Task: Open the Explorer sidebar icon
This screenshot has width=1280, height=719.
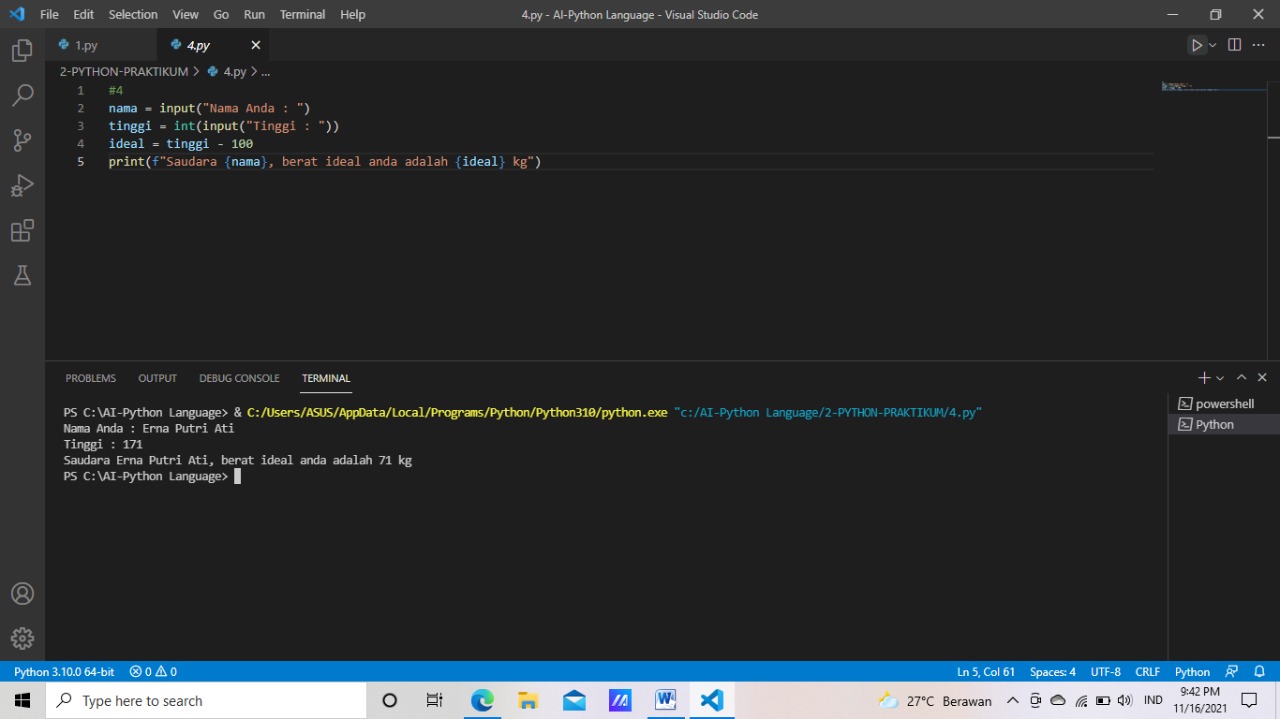Action: pos(22,49)
